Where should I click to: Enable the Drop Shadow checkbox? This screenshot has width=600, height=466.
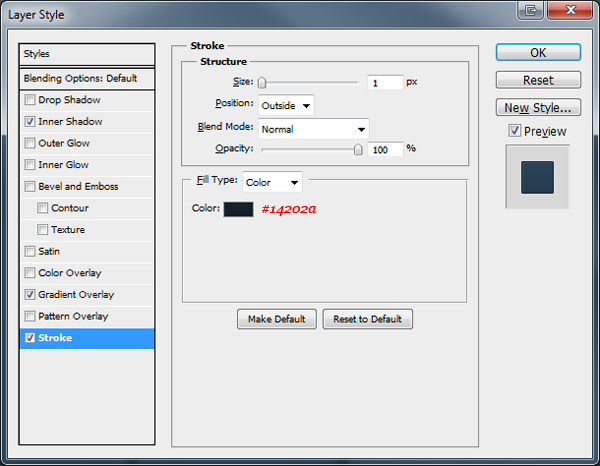point(30,100)
